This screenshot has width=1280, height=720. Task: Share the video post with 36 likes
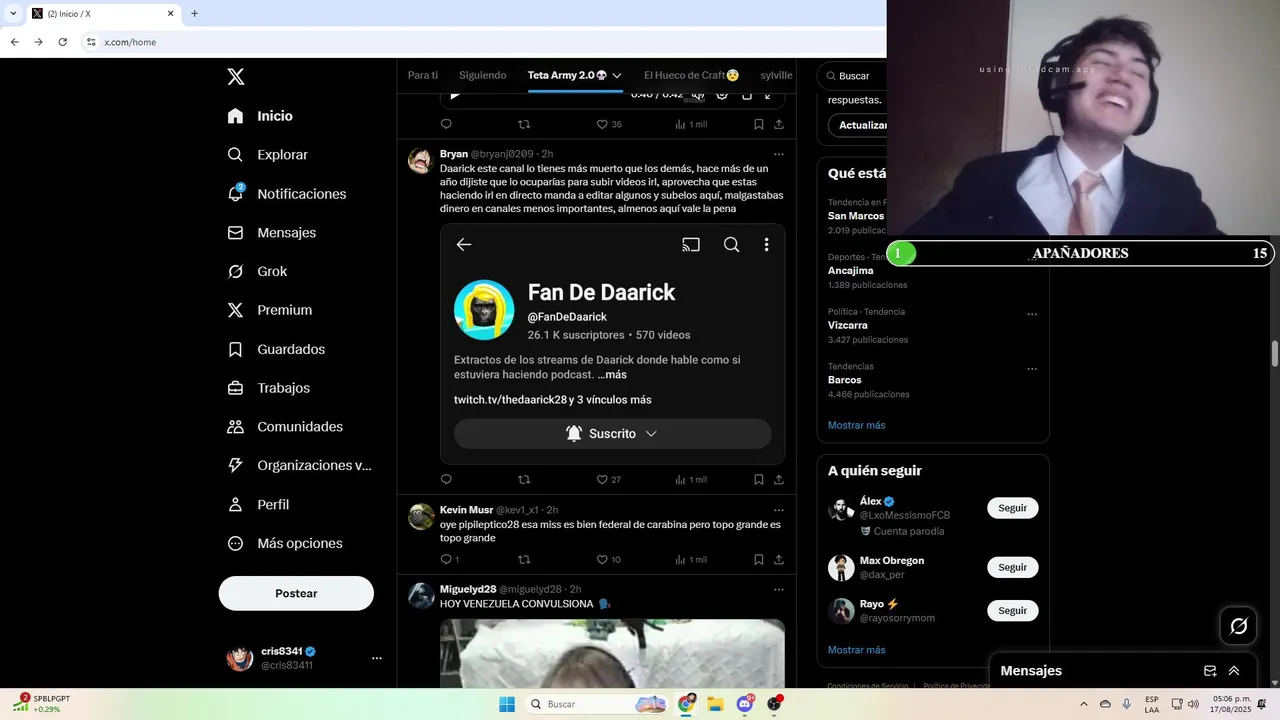coord(779,125)
